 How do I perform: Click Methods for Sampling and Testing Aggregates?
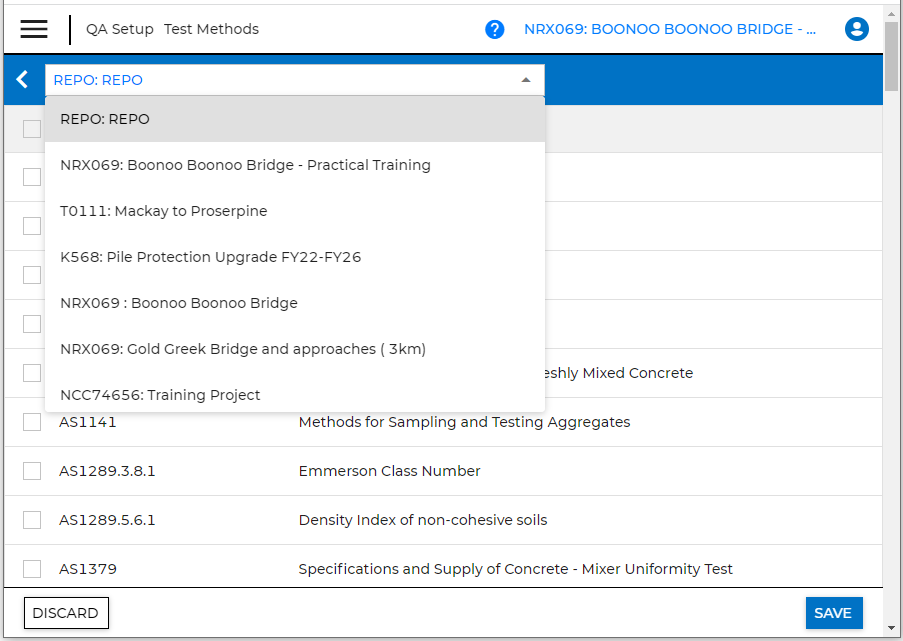pos(464,422)
